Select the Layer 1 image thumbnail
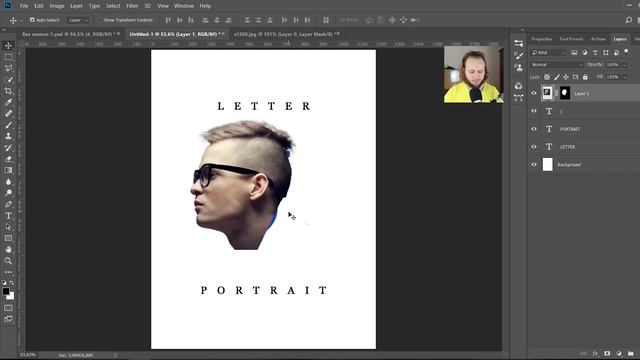 click(x=547, y=93)
